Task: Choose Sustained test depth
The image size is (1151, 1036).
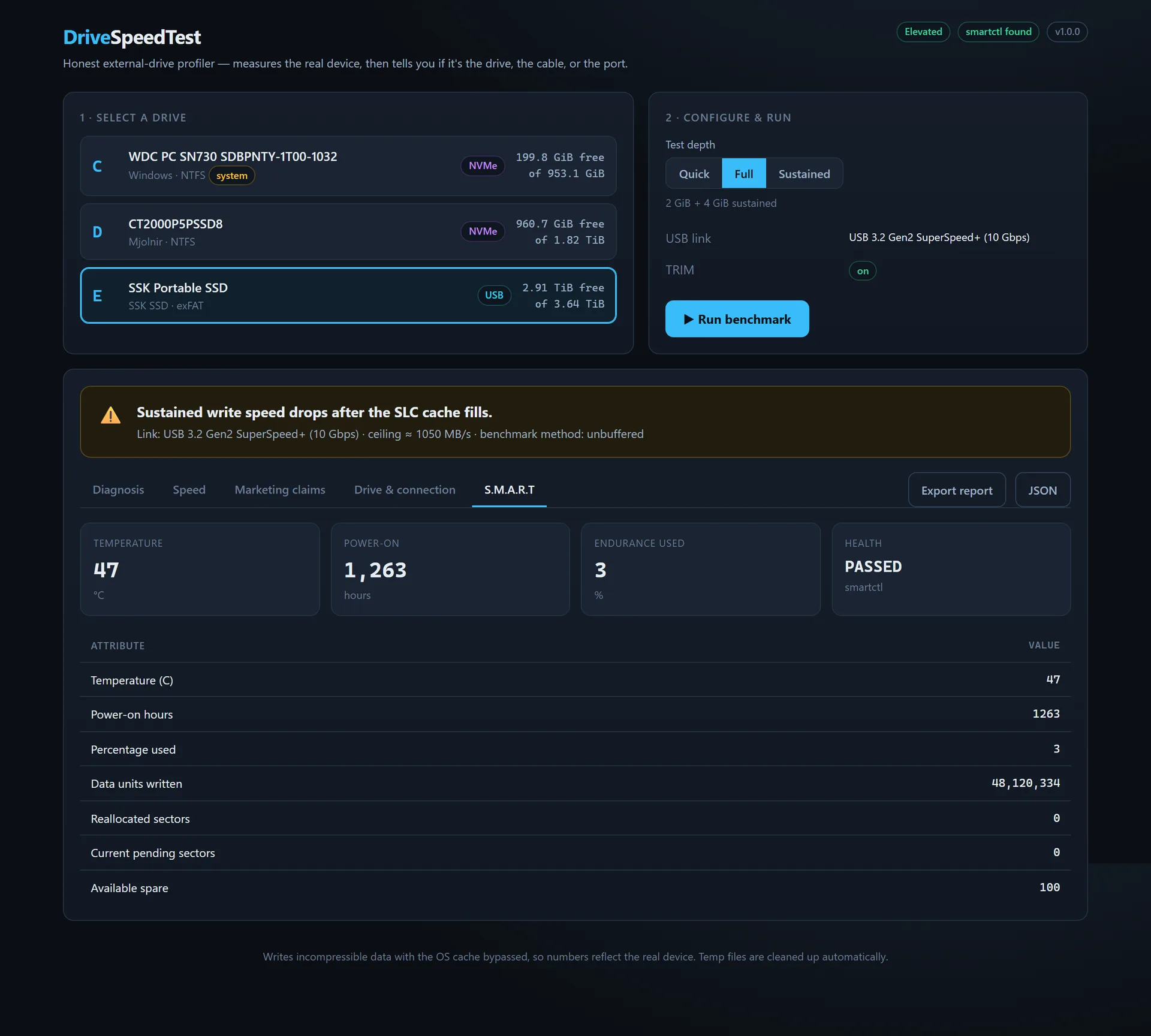Action: point(804,174)
